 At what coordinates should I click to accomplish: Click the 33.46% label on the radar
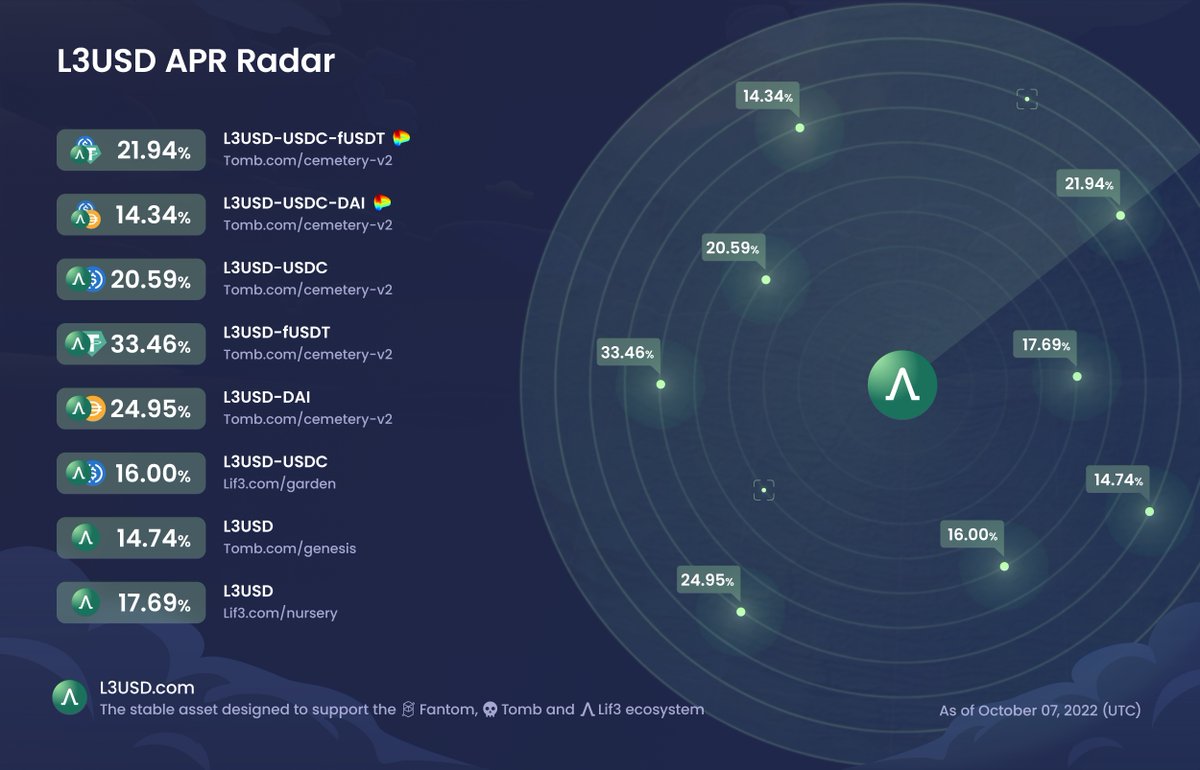pyautogui.click(x=628, y=352)
